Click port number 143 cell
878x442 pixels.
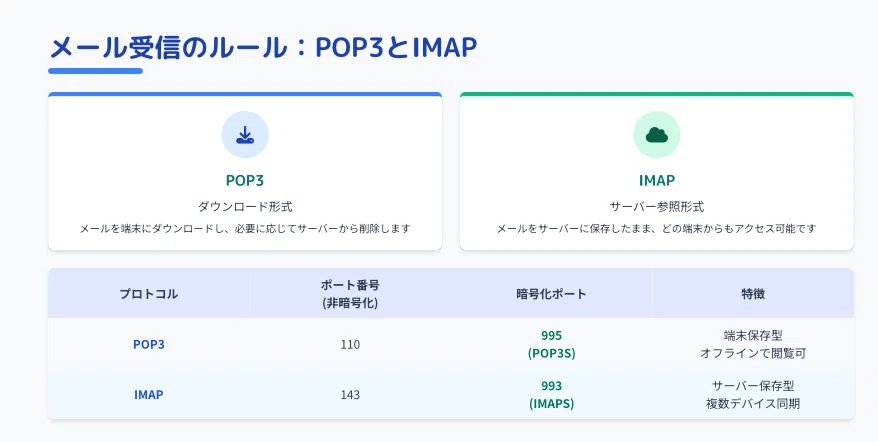(350, 394)
